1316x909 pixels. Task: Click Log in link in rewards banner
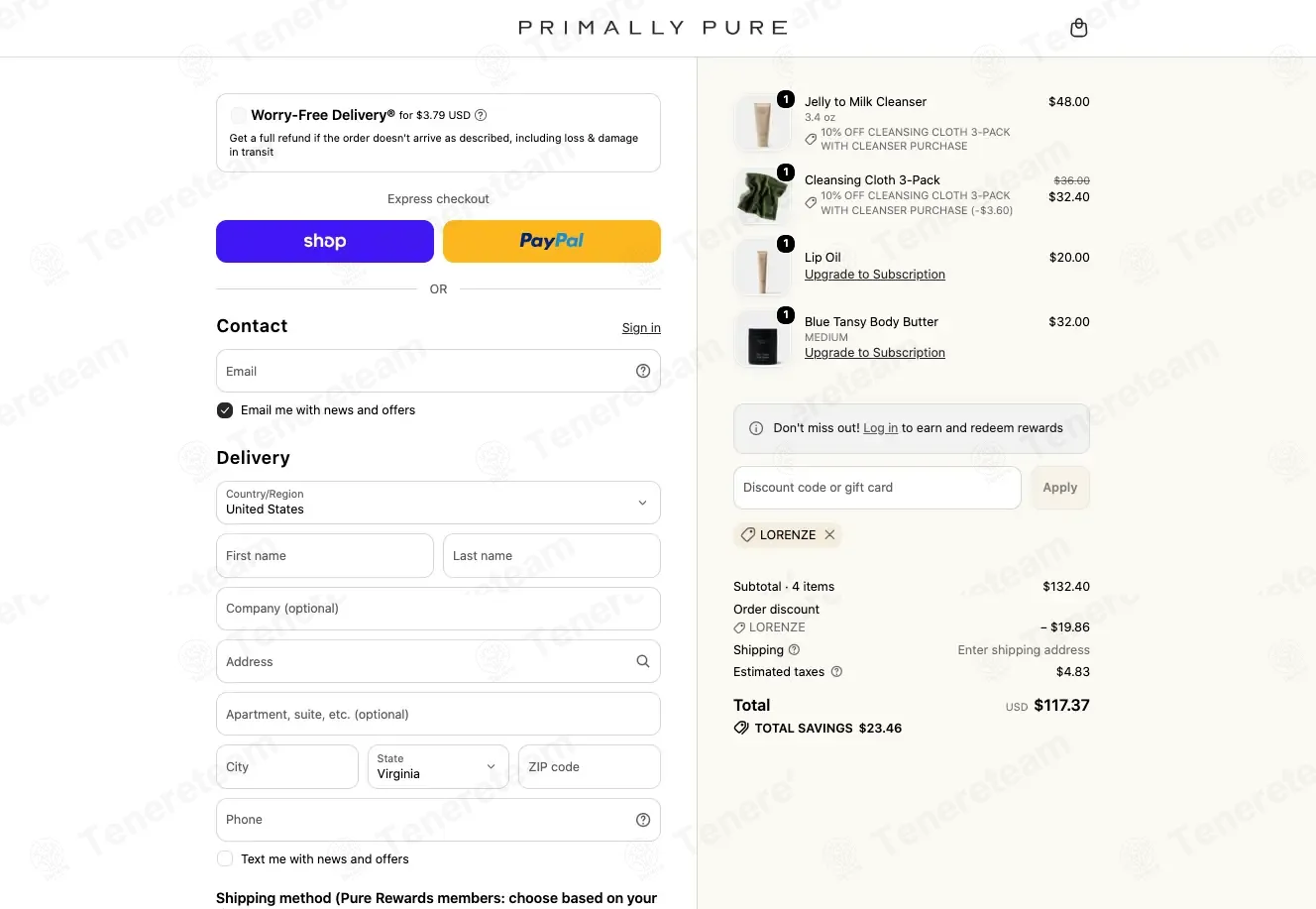[880, 428]
